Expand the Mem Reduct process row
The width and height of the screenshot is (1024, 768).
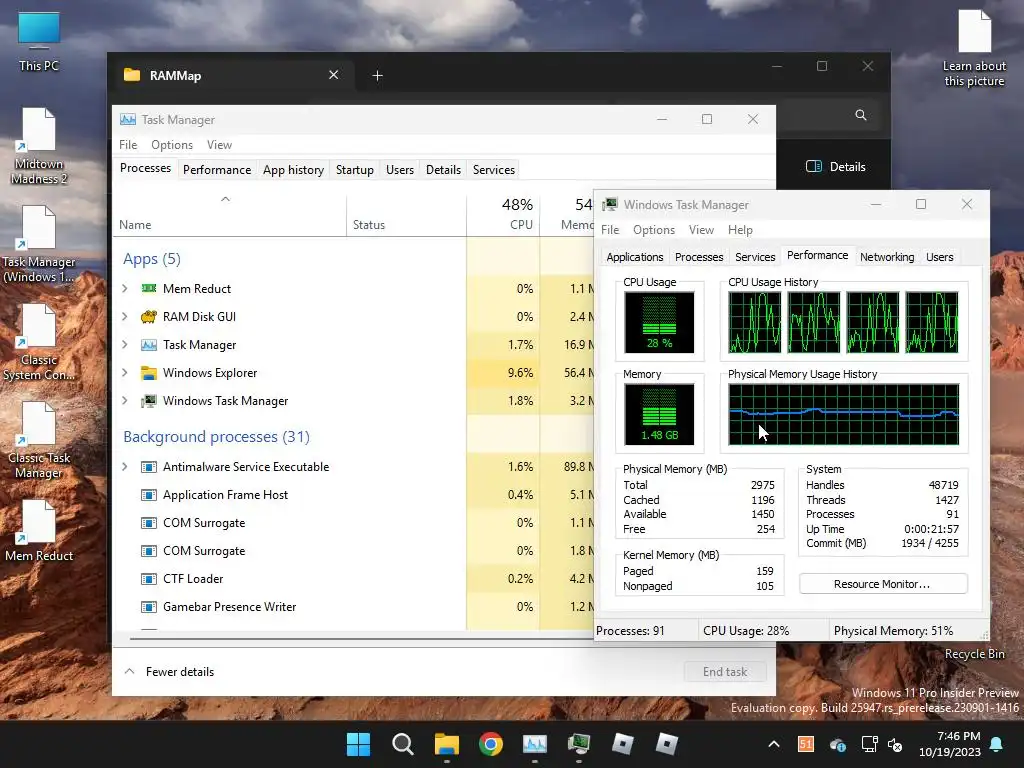coord(125,288)
